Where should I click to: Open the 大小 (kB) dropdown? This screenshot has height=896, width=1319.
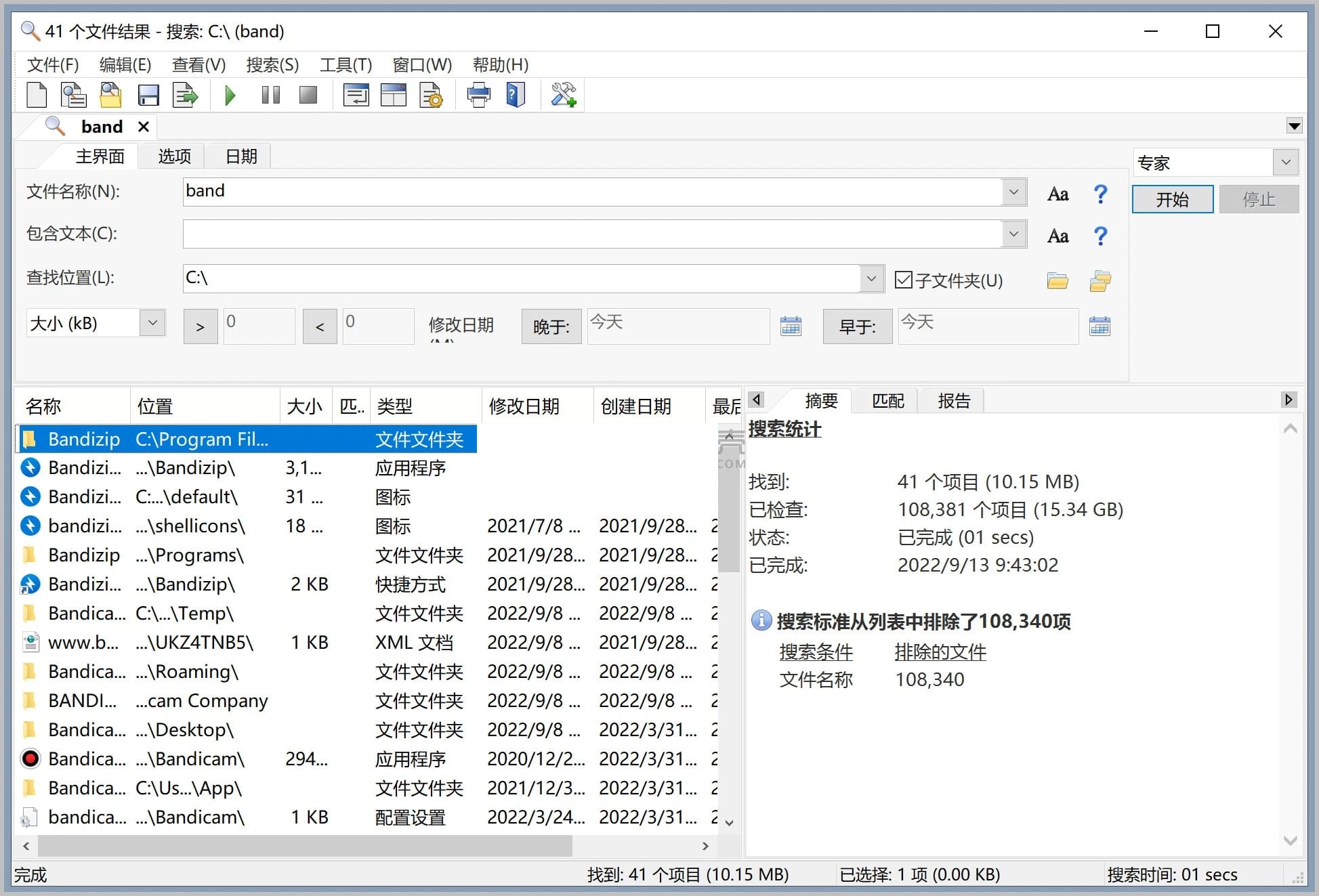click(x=152, y=323)
